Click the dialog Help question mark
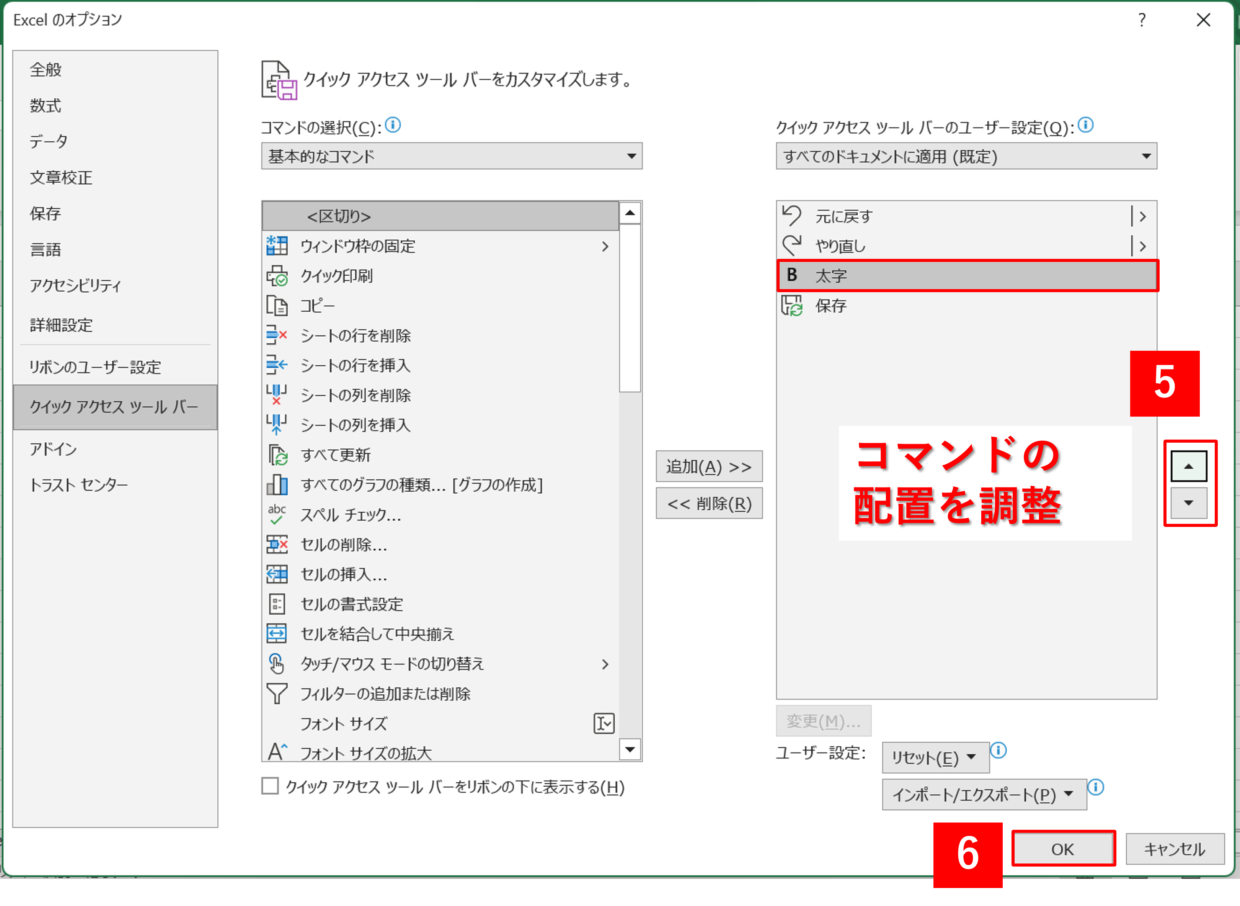Image resolution: width=1240 pixels, height=906 pixels. 1142,20
